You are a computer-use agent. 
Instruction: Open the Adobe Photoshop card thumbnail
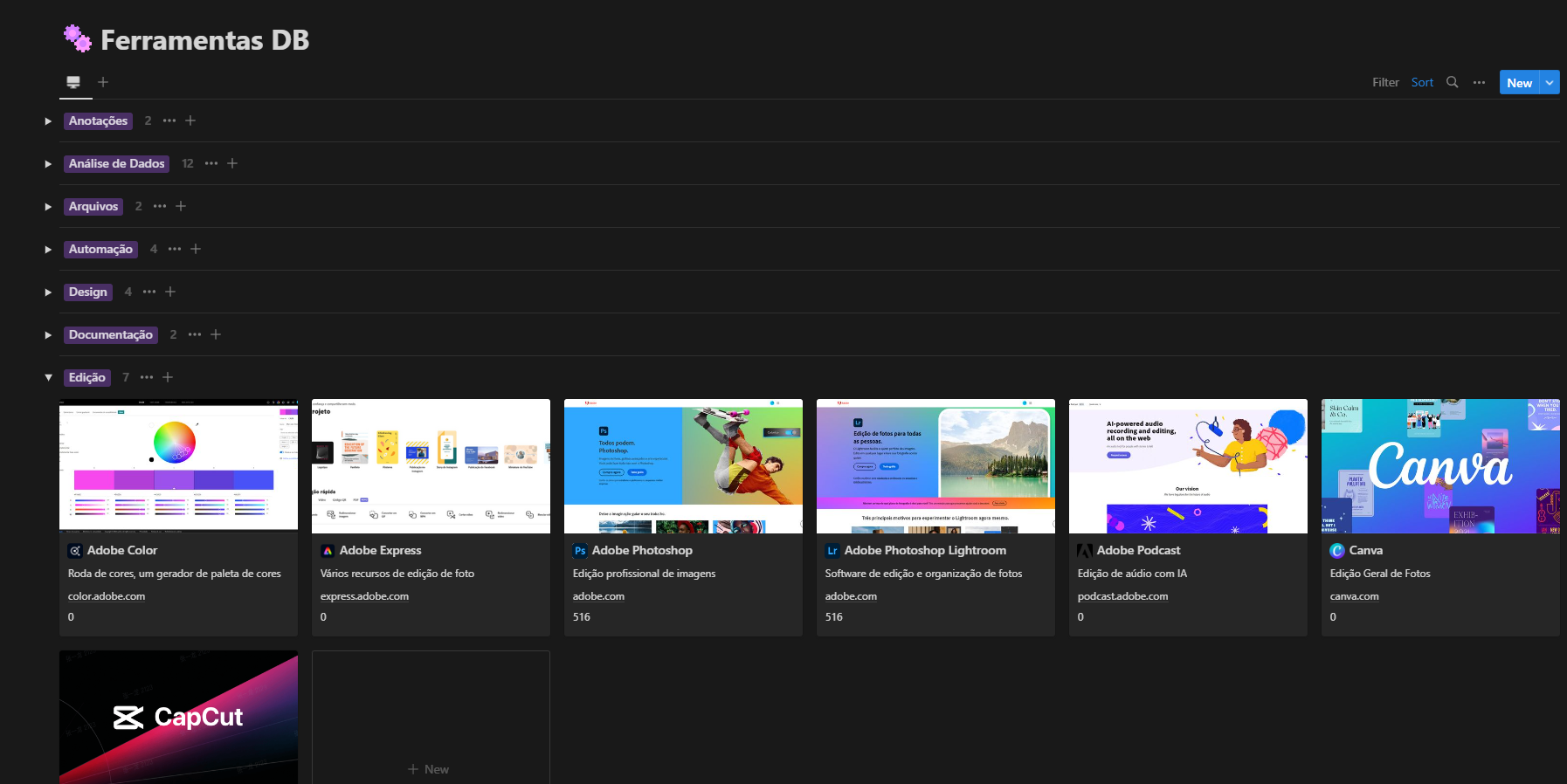tap(683, 466)
